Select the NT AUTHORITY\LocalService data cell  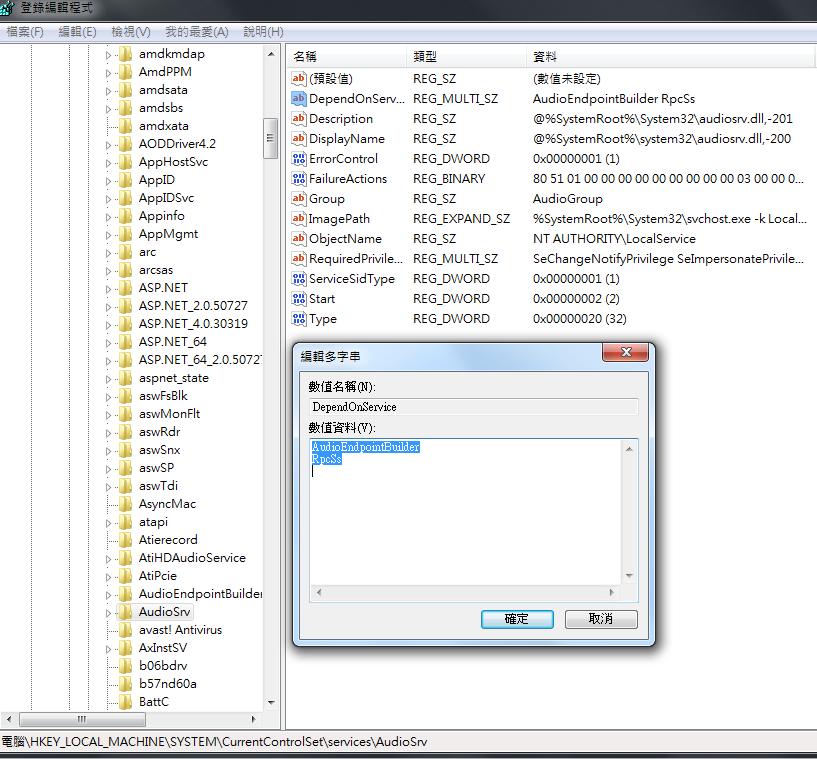click(x=614, y=239)
